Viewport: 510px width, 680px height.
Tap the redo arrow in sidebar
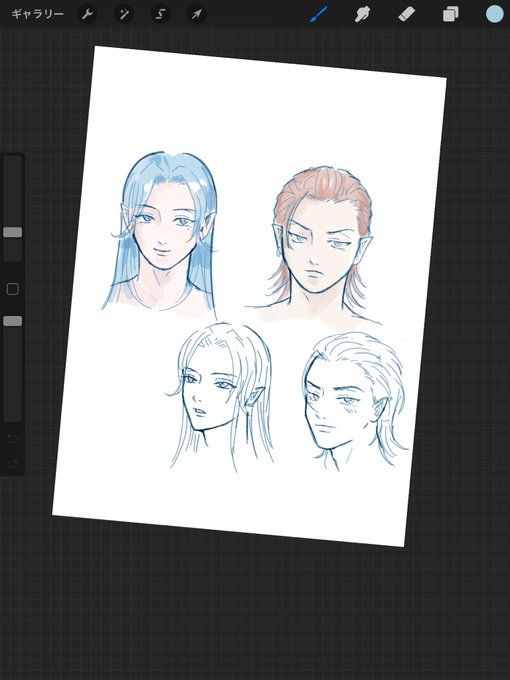click(13, 464)
